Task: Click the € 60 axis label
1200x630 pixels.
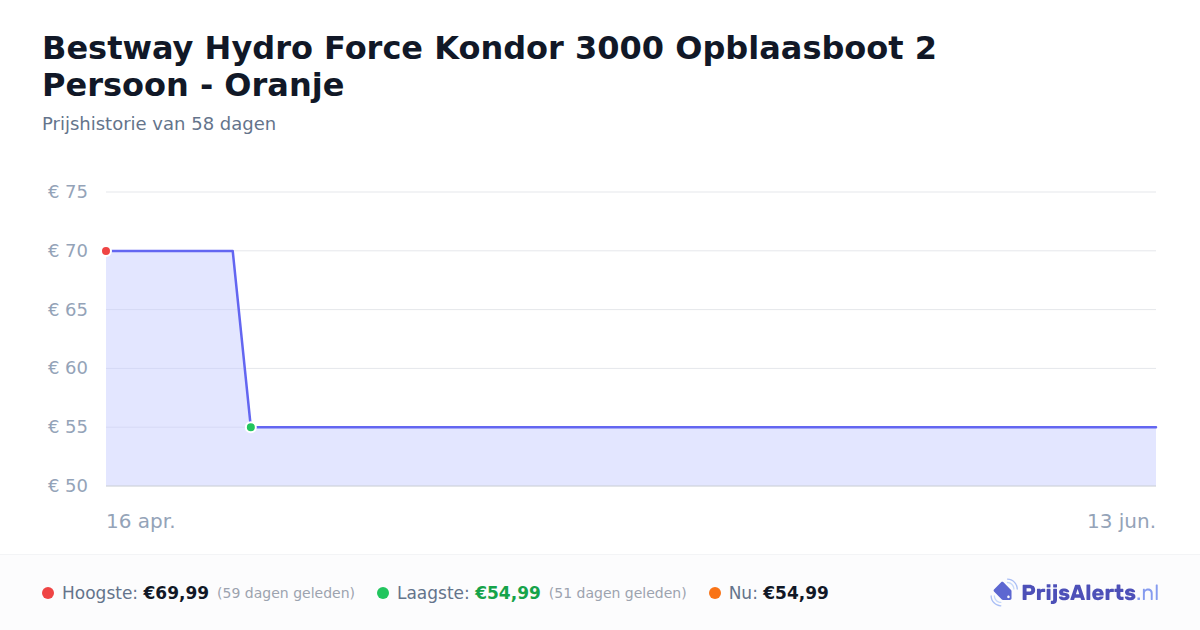Action: (x=68, y=368)
